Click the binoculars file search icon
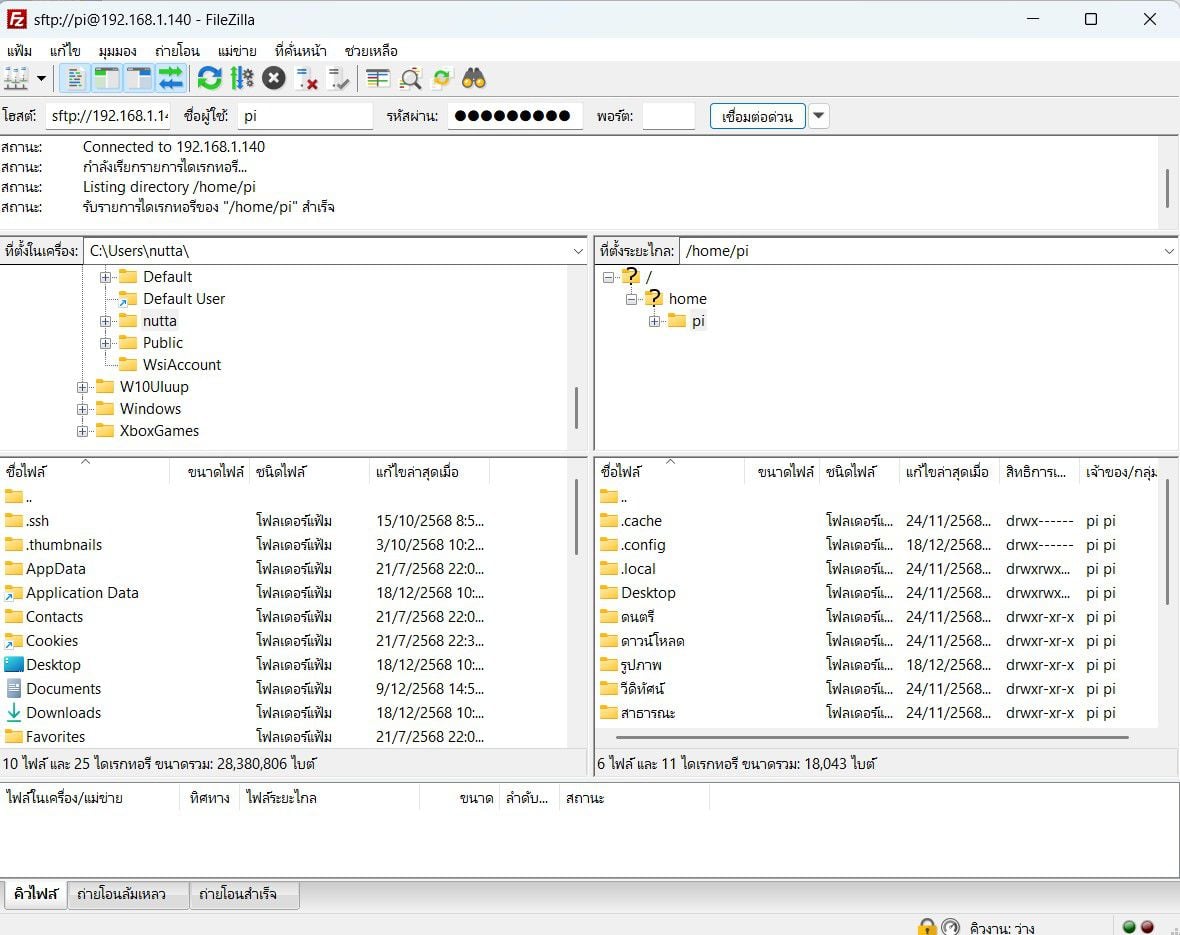The height and width of the screenshot is (935, 1180). pyautogui.click(x=473, y=78)
